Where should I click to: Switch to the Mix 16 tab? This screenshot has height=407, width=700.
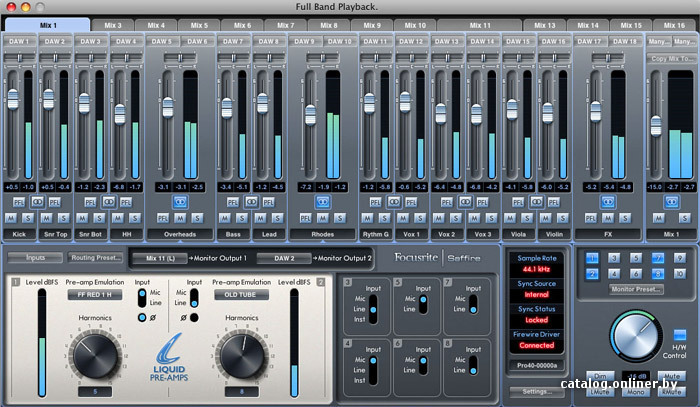coord(674,25)
